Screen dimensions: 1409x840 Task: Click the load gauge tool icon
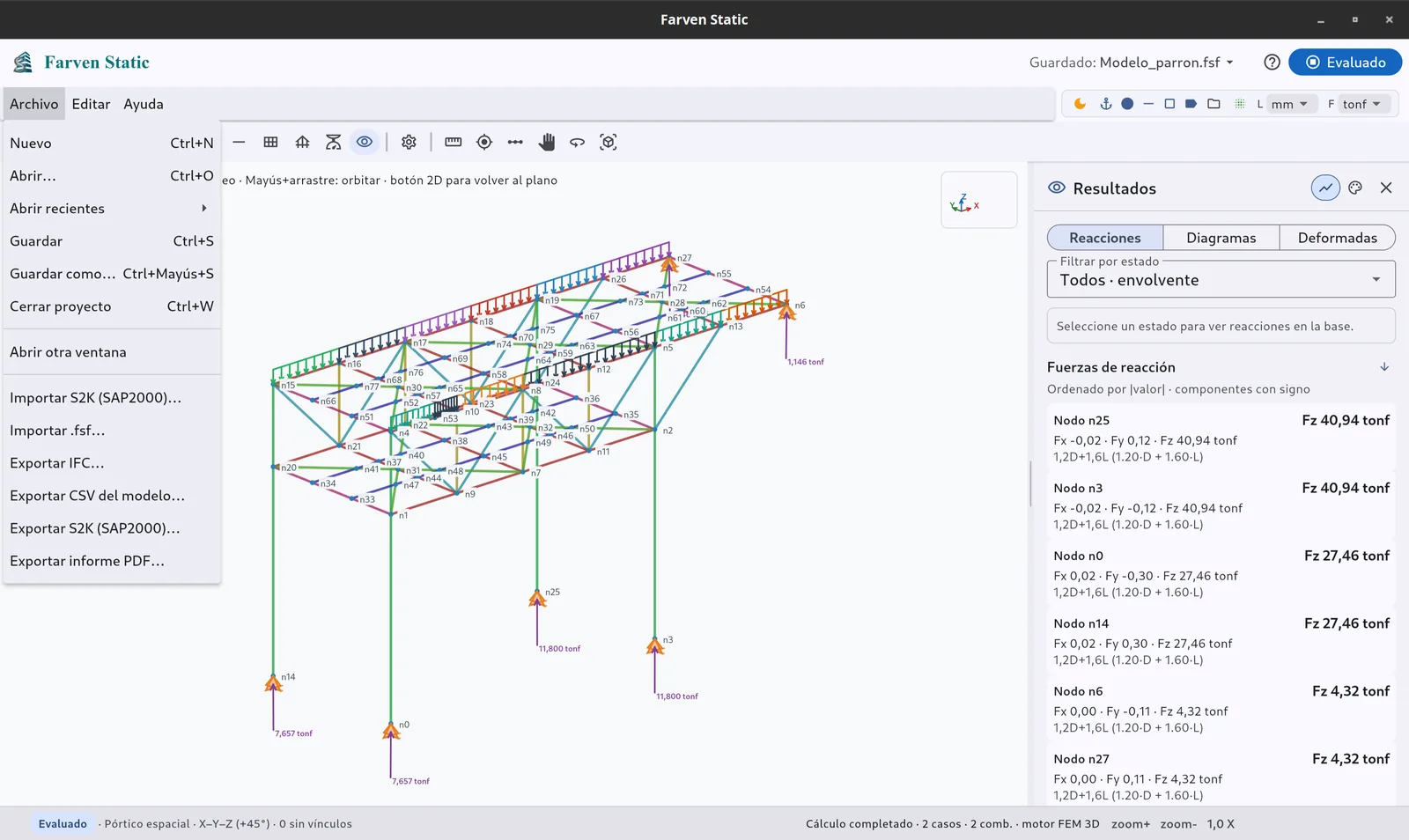333,142
